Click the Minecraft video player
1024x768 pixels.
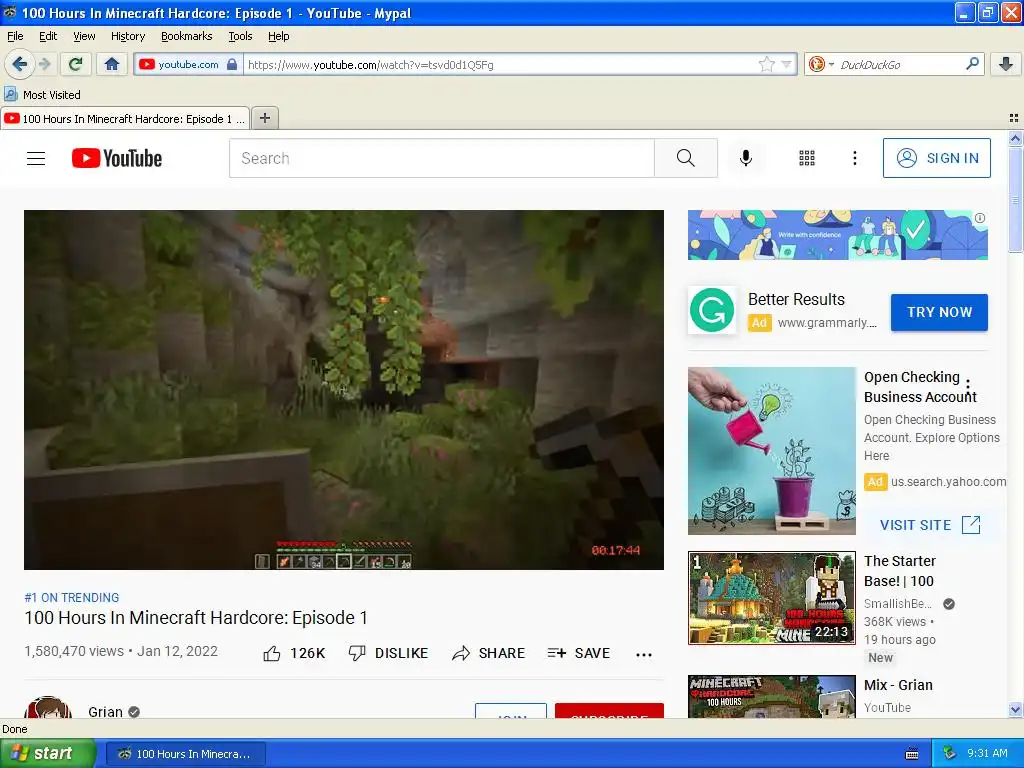coord(344,390)
